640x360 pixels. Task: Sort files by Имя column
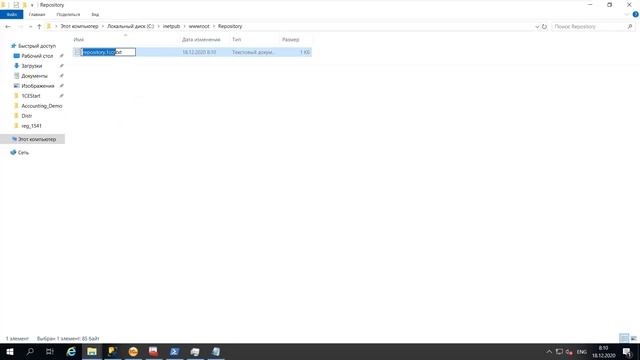79,40
